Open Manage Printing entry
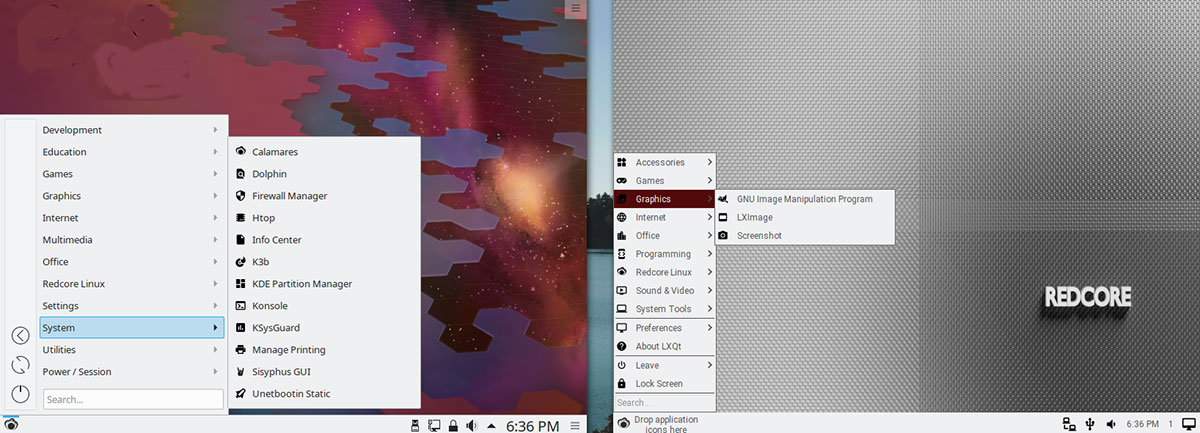This screenshot has height=433, width=1200. 324,350
